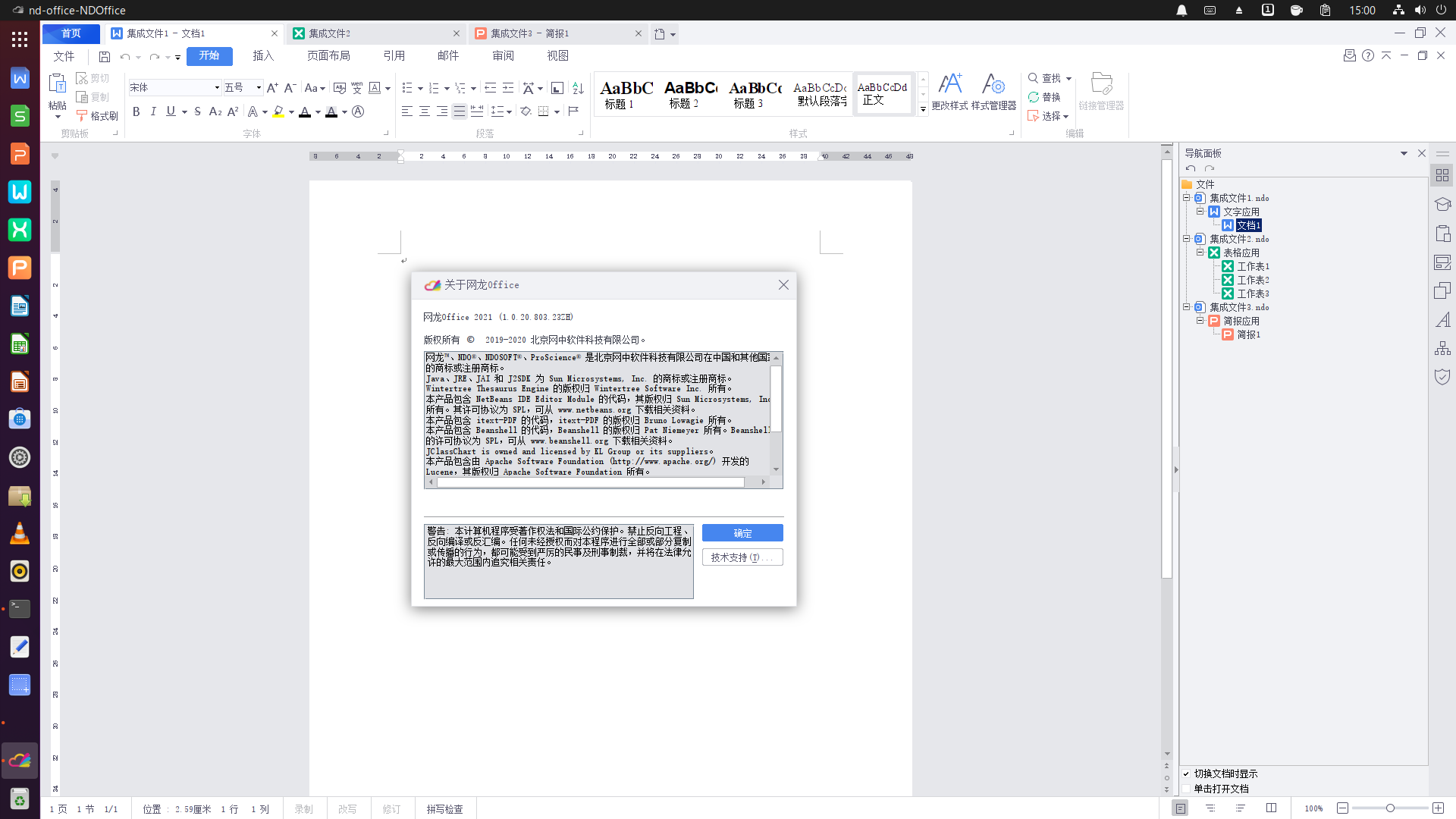Click the yellow highlight color button

point(278,111)
